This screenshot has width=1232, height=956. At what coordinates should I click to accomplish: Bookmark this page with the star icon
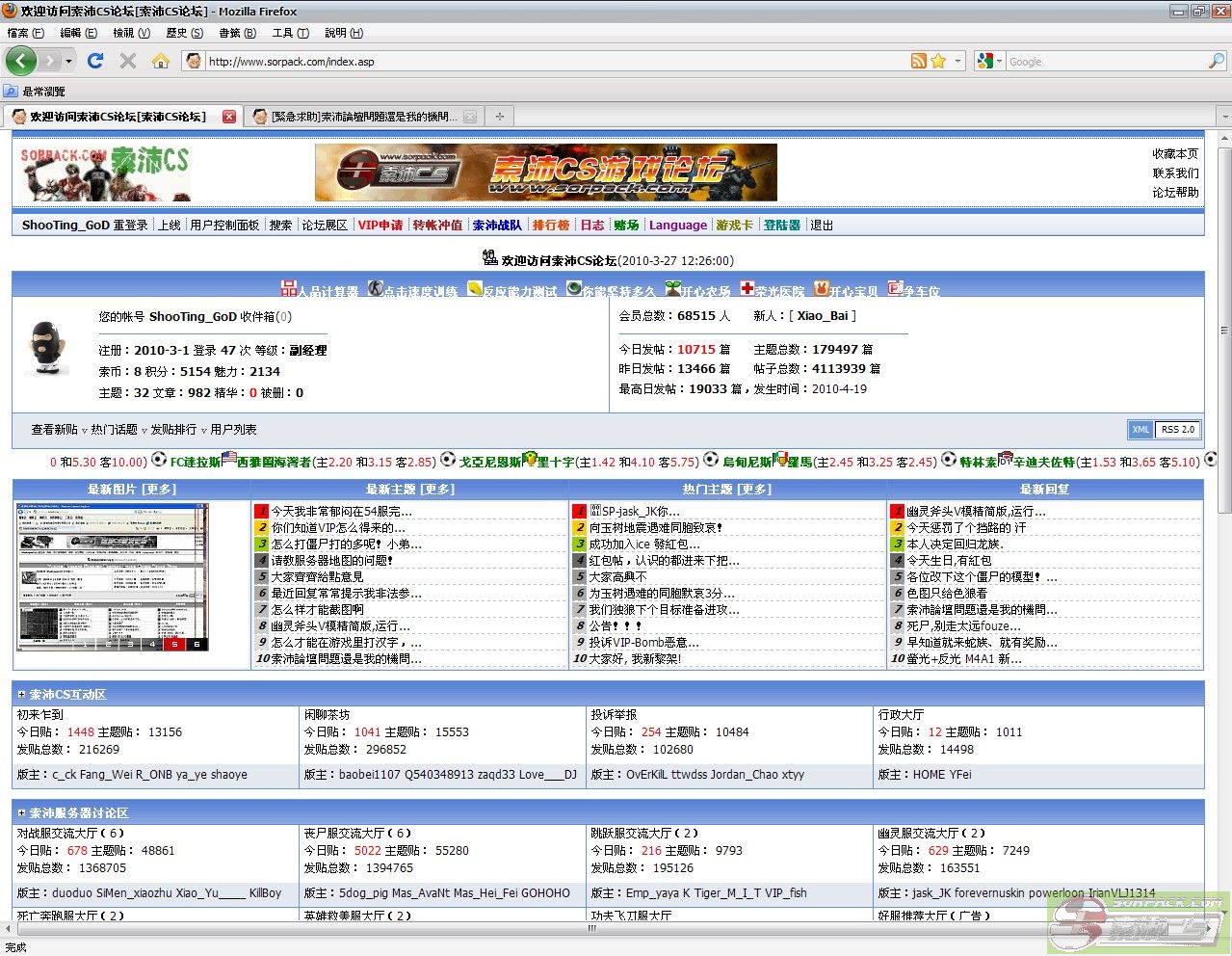tap(938, 61)
